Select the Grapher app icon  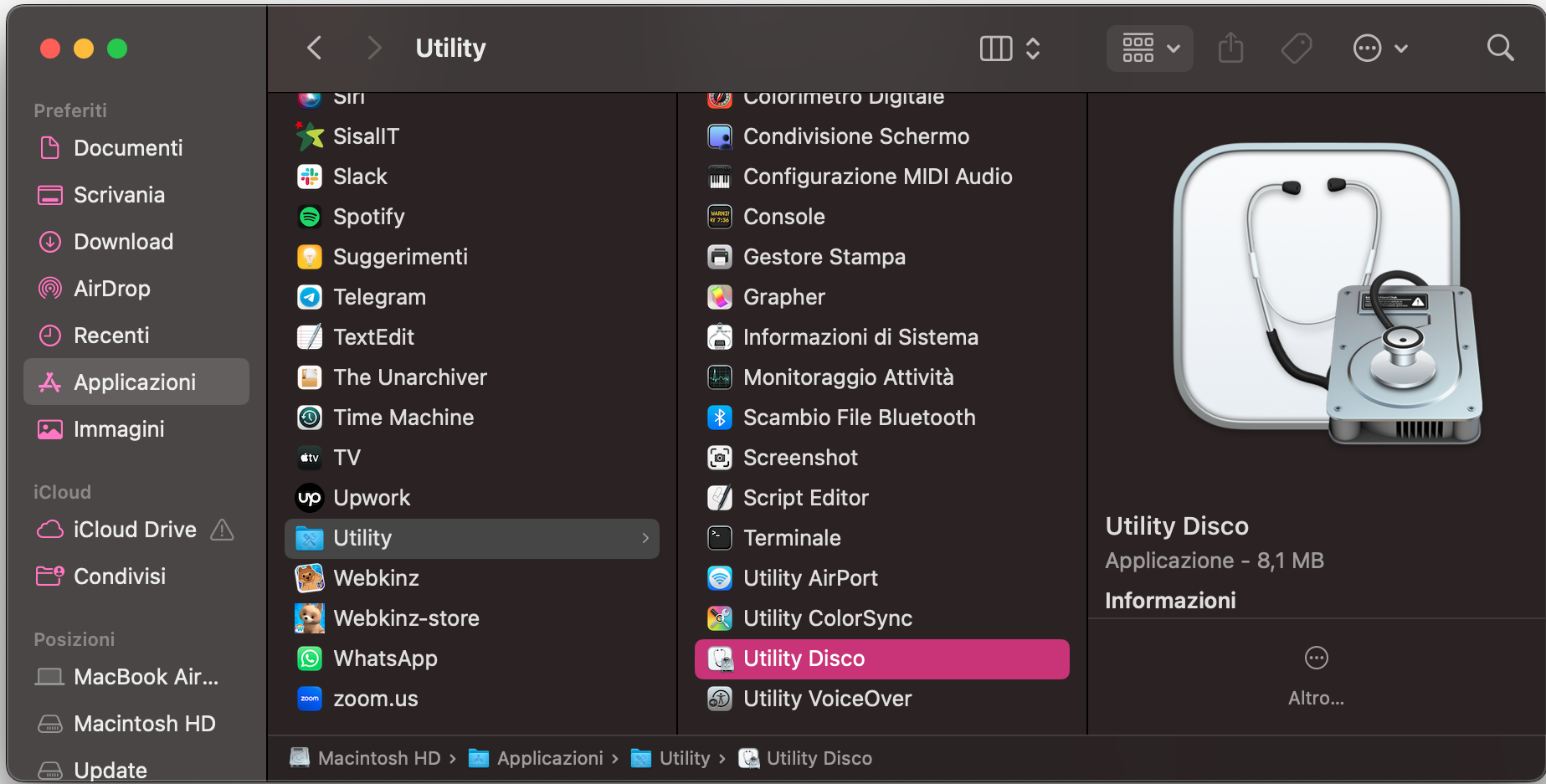[x=720, y=297]
